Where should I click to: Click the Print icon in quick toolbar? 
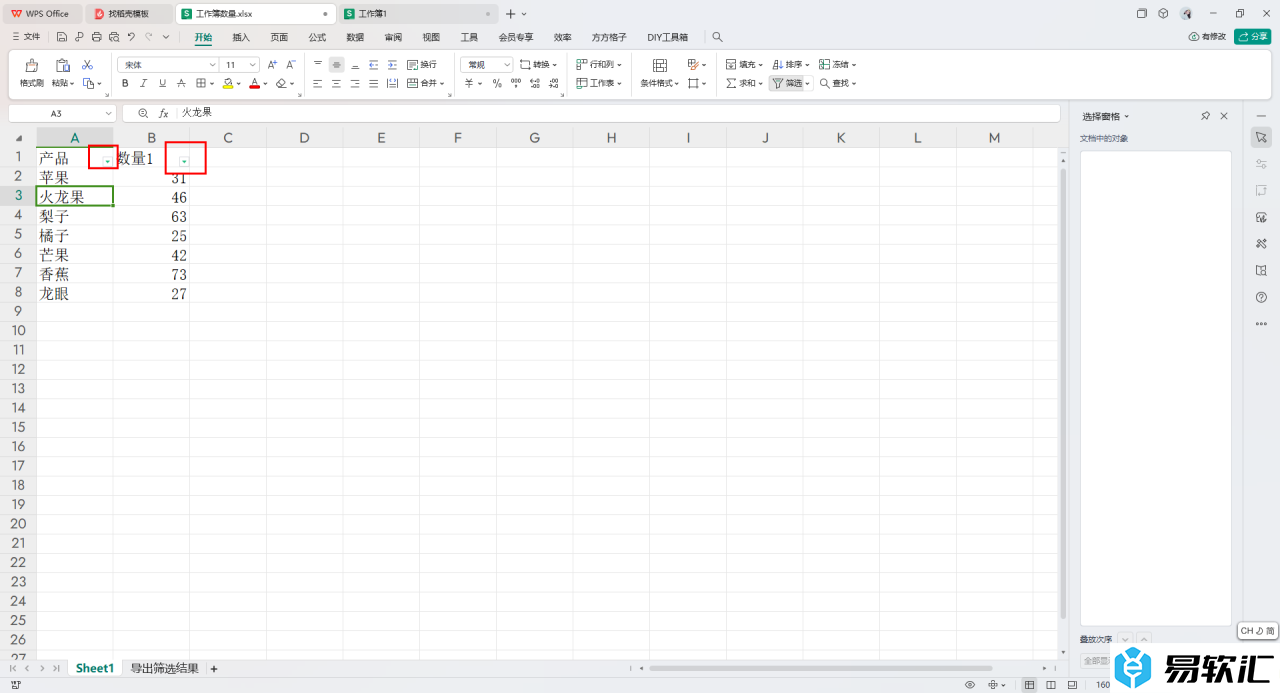(x=96, y=37)
